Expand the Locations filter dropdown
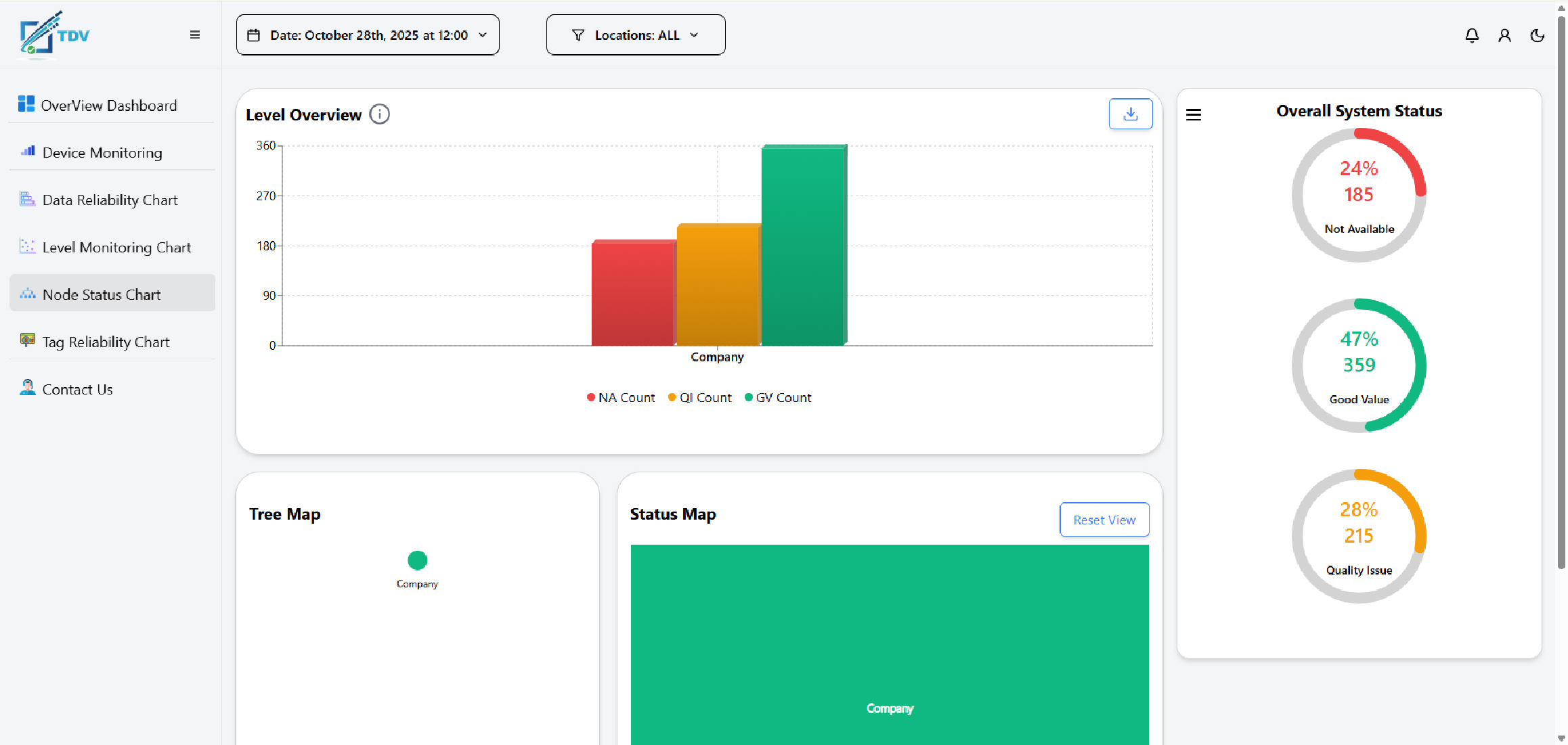The width and height of the screenshot is (1568, 745). click(636, 35)
